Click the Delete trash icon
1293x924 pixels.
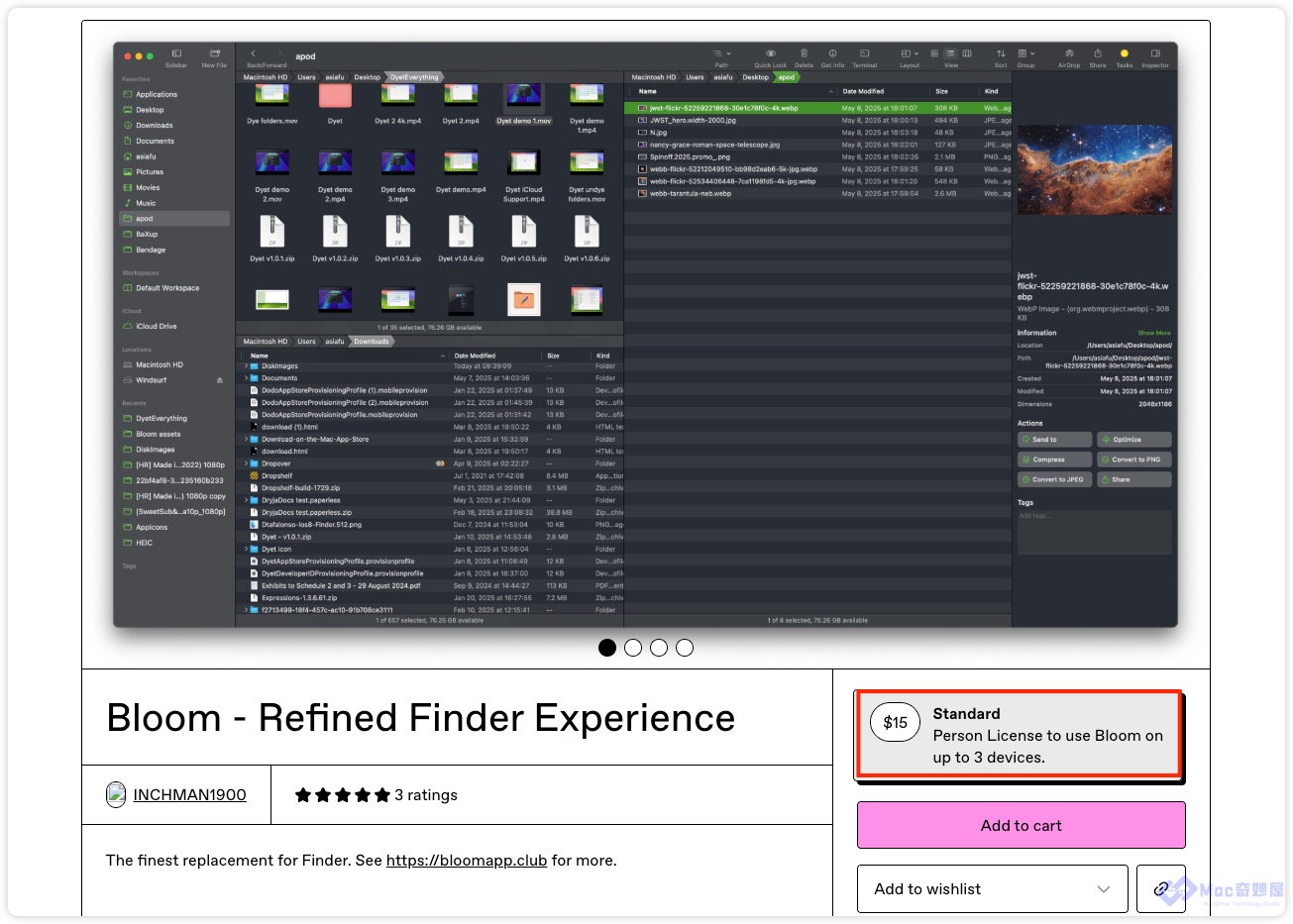(804, 53)
